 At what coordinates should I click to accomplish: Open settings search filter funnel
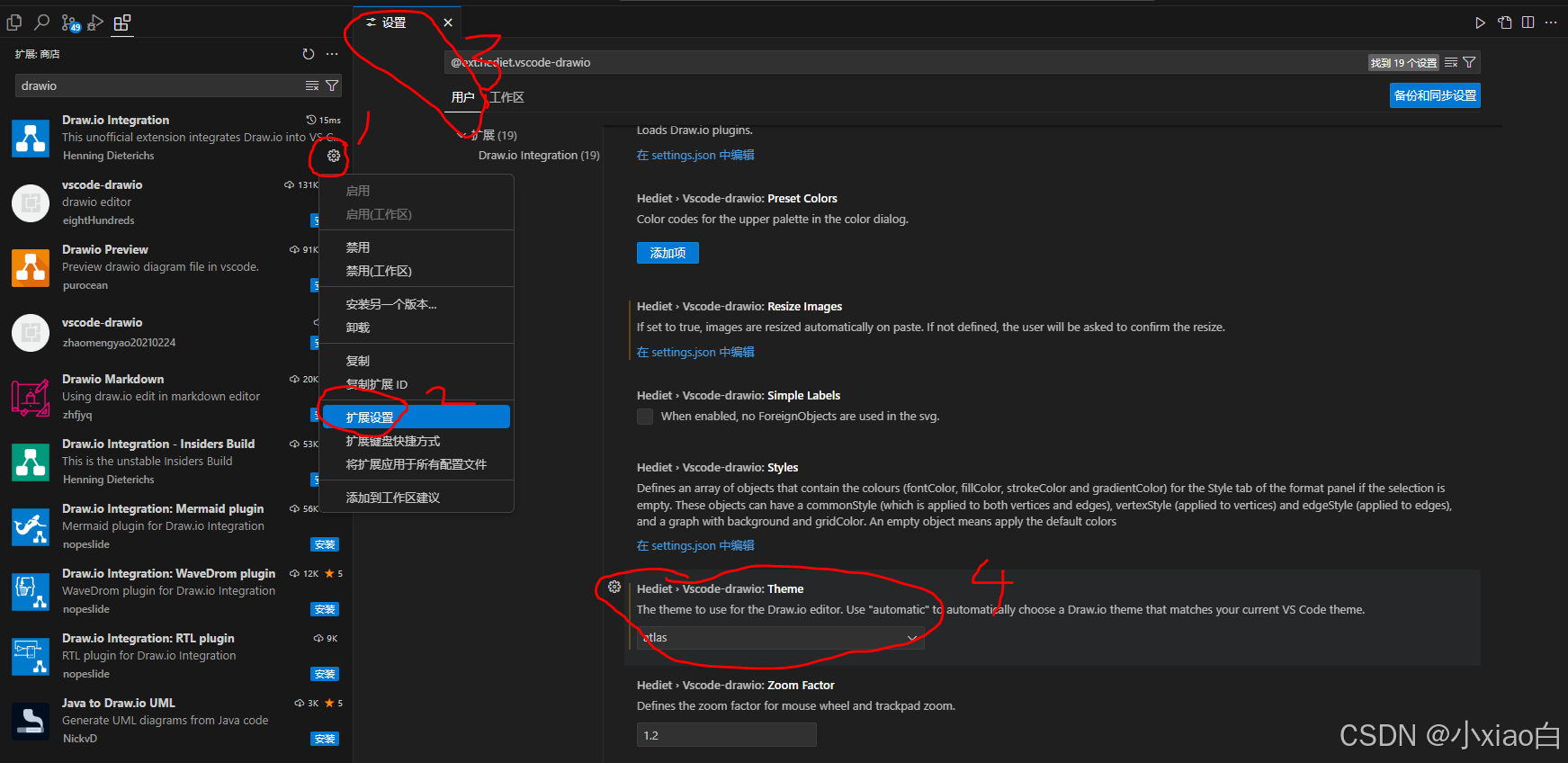(1469, 62)
